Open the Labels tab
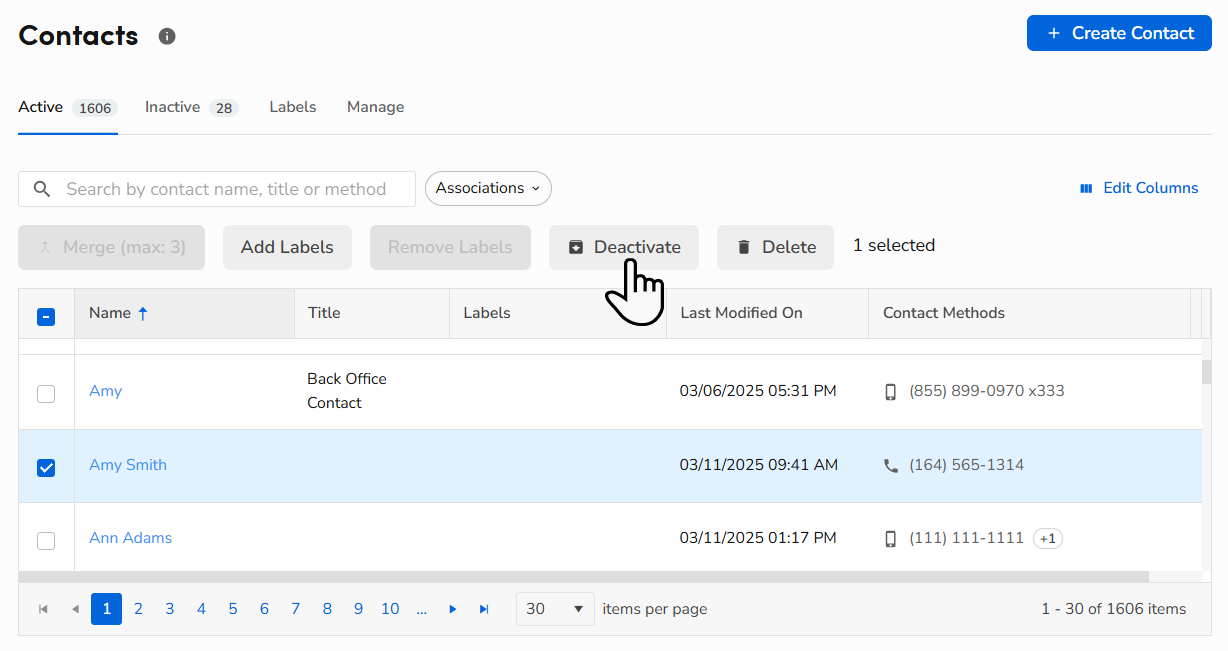Viewport: 1228px width, 651px height. point(292,107)
